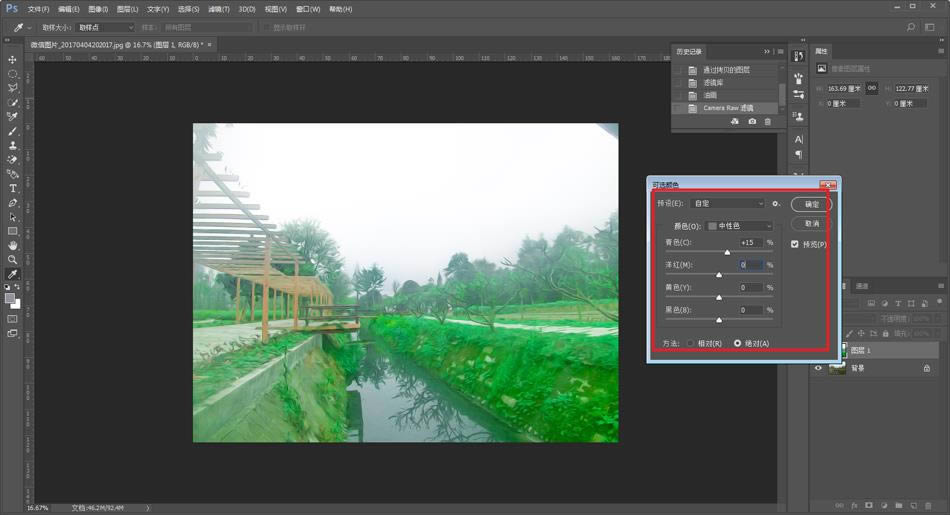The image size is (950, 515).
Task: Open the 图像 image menu
Action: tap(98, 9)
